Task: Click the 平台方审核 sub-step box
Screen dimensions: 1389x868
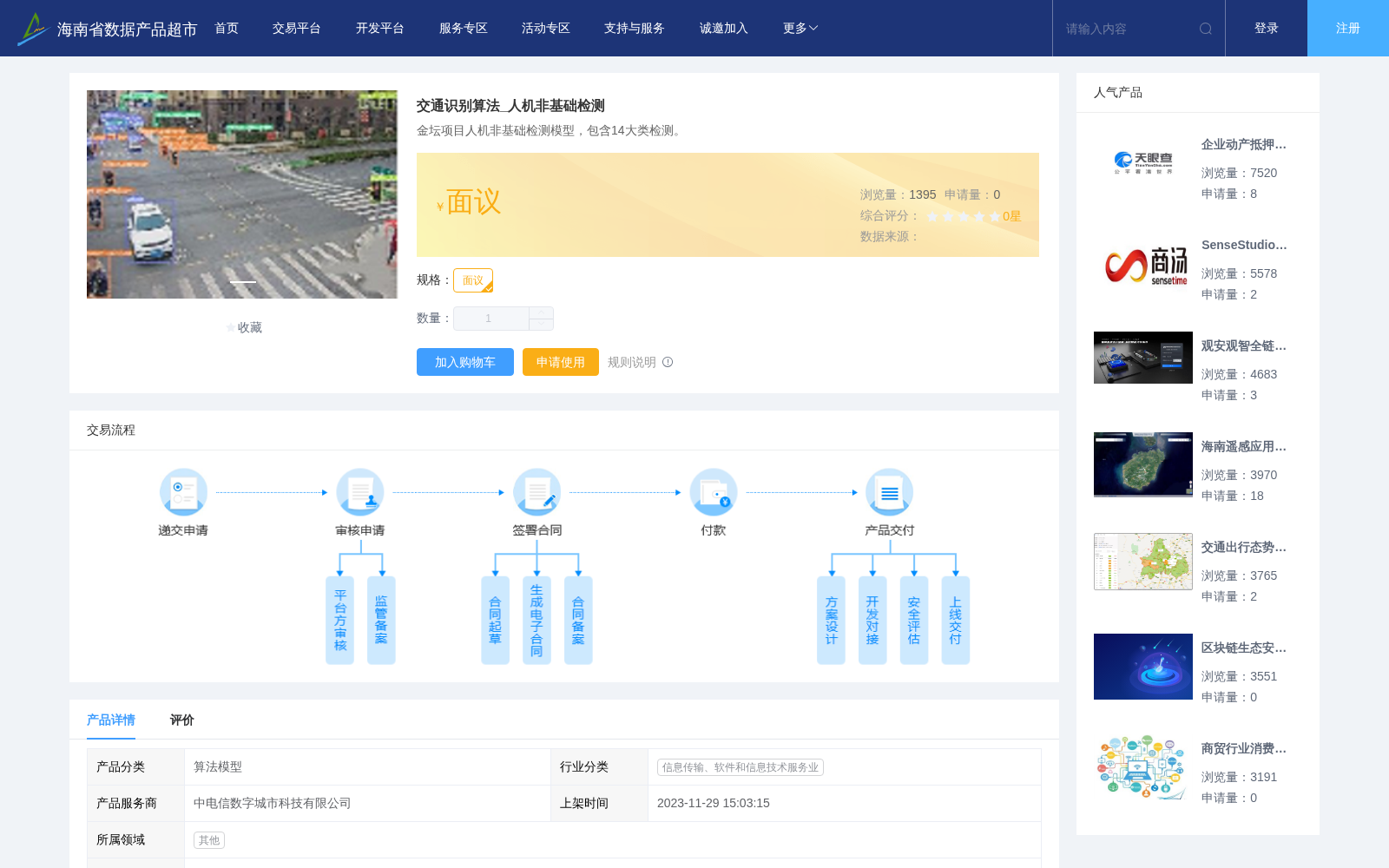Action: [339, 621]
